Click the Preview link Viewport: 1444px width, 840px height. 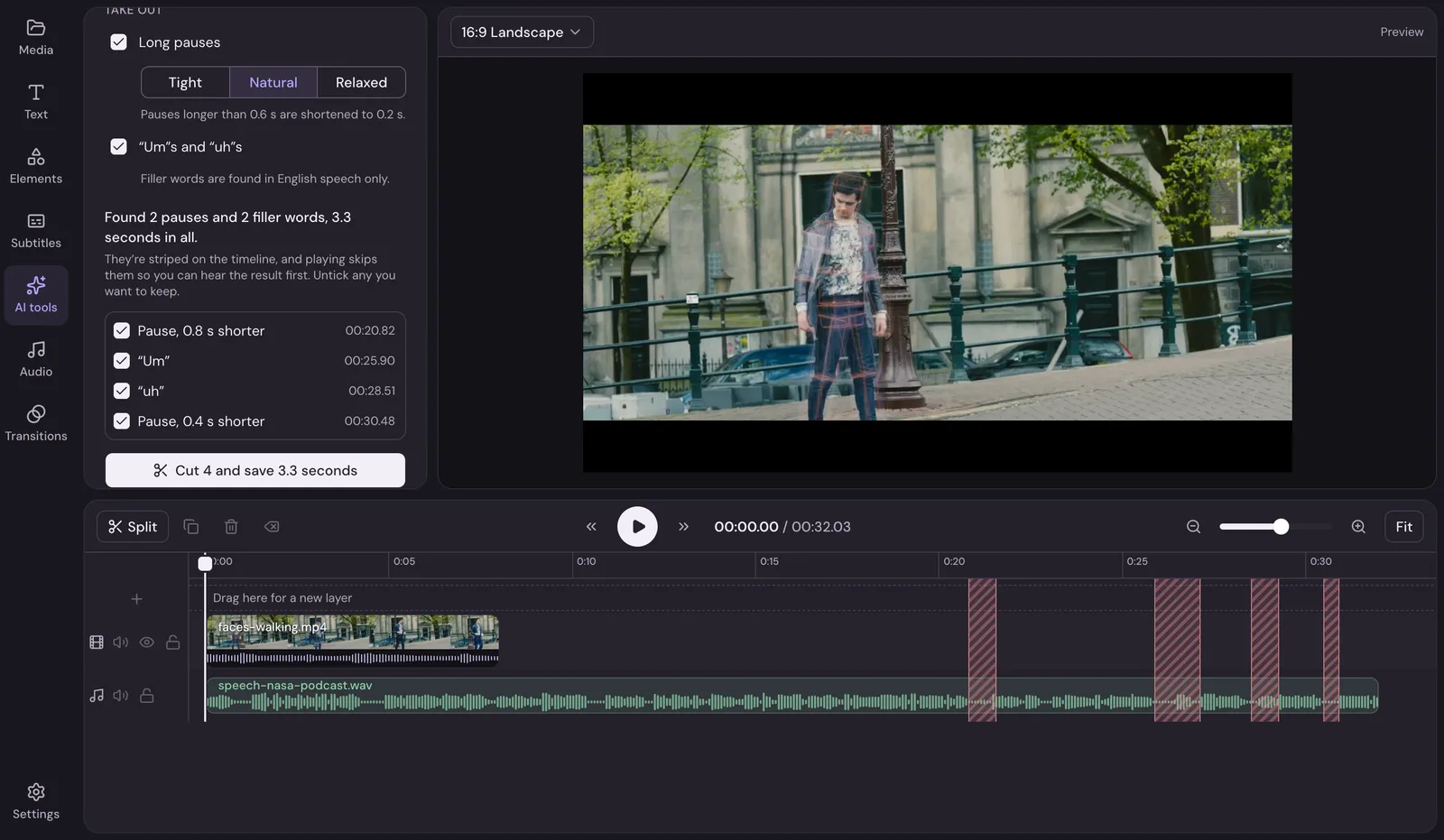point(1402,32)
